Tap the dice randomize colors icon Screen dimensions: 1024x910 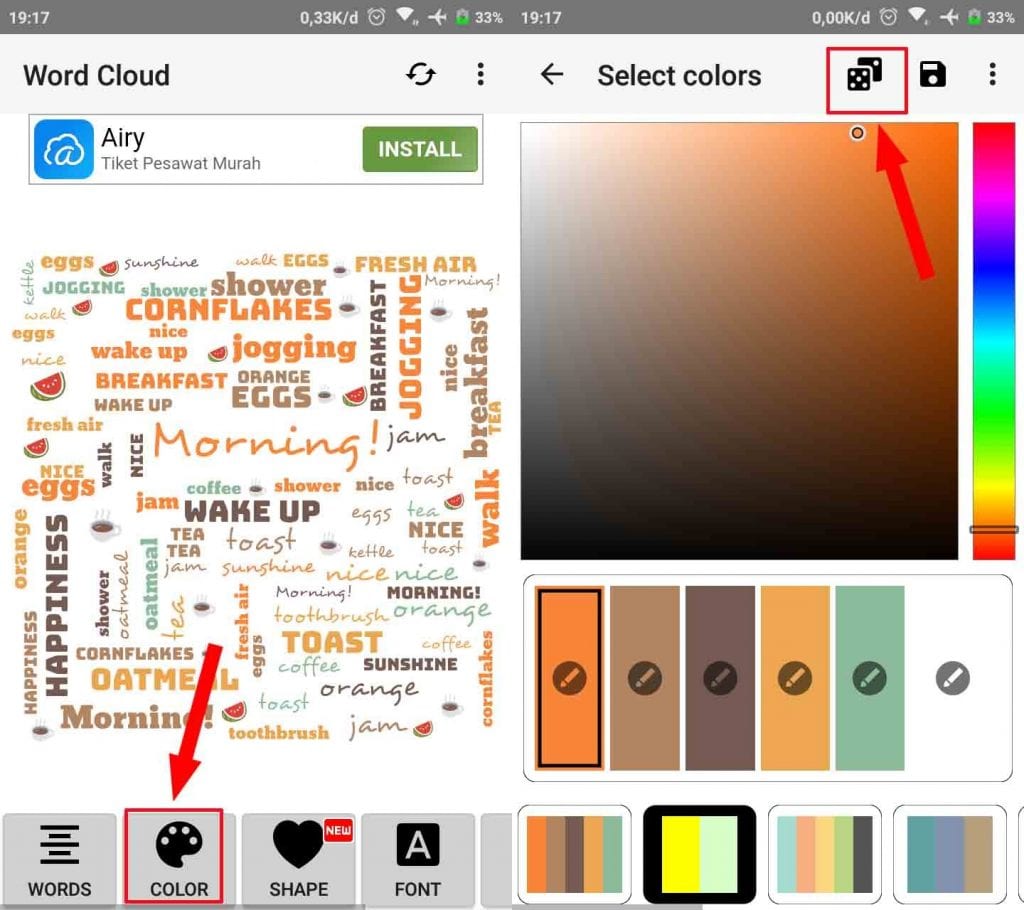[x=865, y=75]
